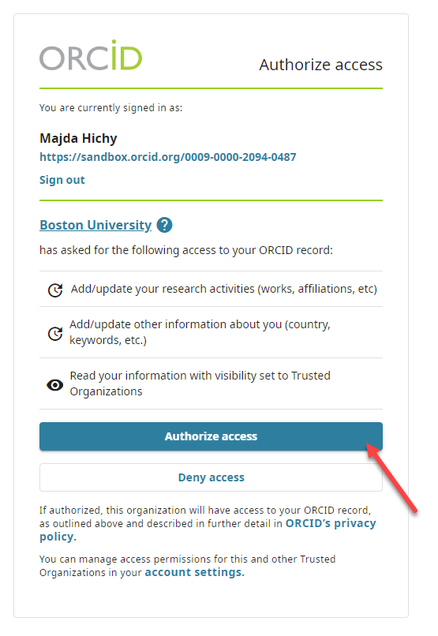This screenshot has height=636, width=438.
Task: Select the Add/update other information permission text
Action: (200, 332)
